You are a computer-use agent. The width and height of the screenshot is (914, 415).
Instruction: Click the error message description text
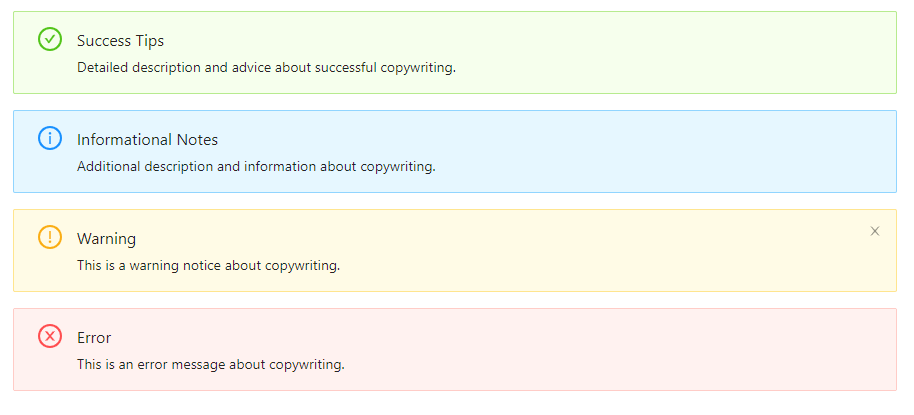point(210,365)
